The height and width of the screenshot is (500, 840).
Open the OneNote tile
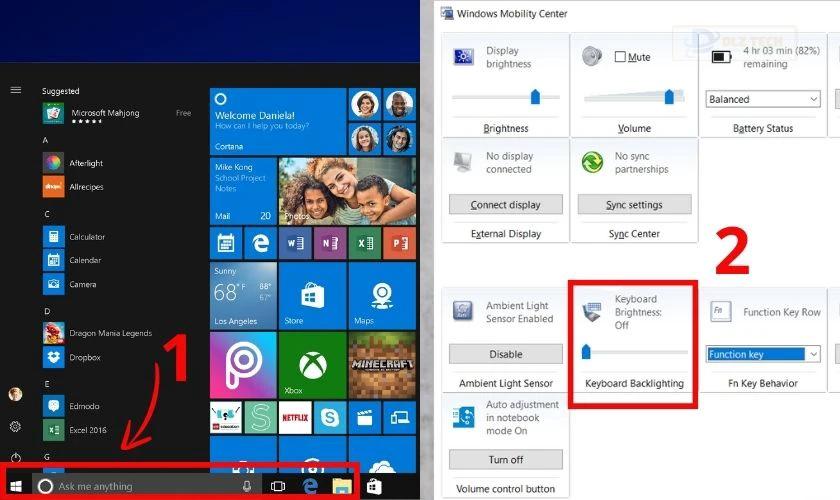tap(330, 243)
